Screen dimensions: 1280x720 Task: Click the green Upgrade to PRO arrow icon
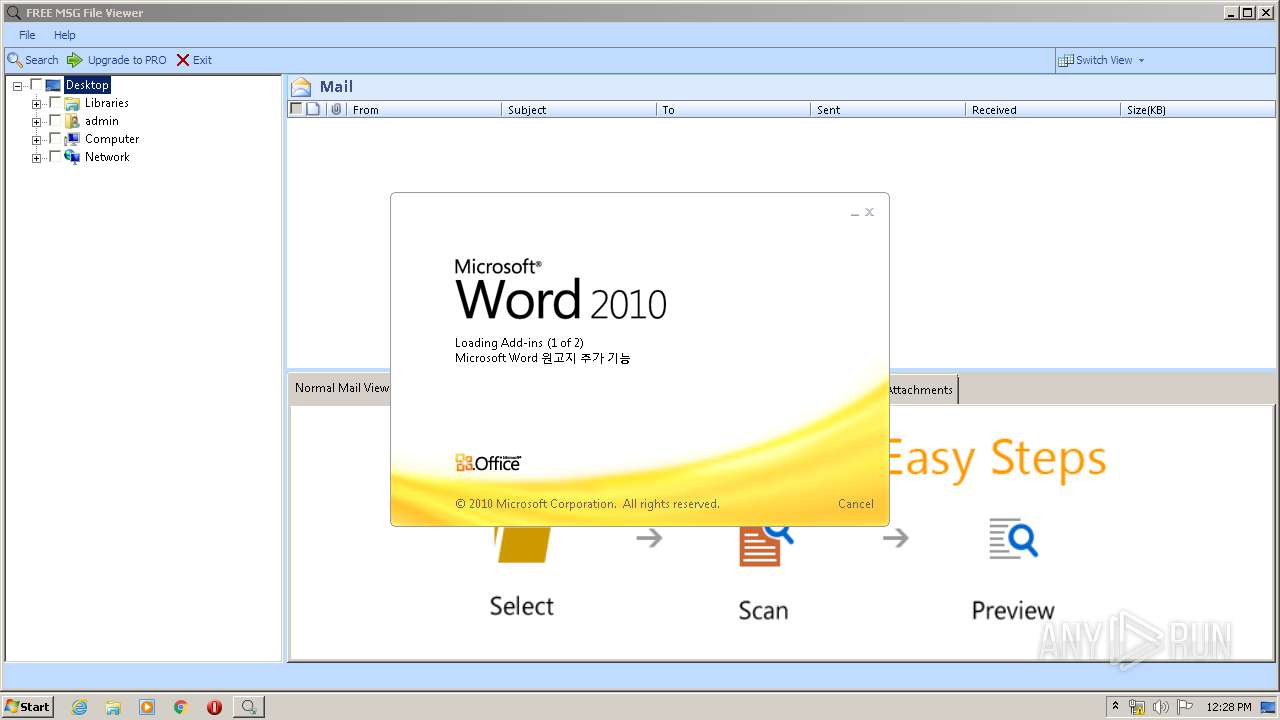75,60
